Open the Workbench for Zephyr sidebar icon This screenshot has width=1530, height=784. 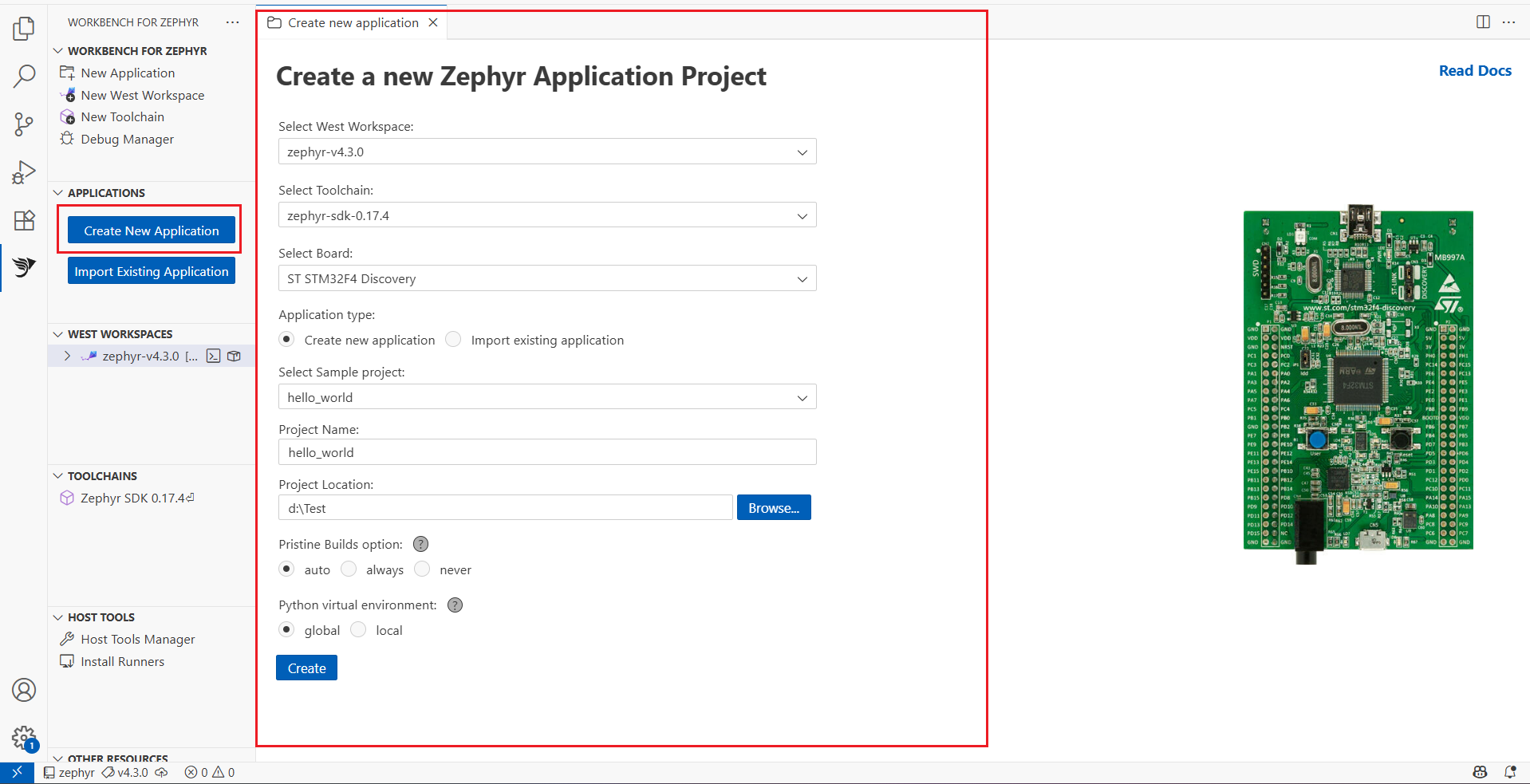23,267
